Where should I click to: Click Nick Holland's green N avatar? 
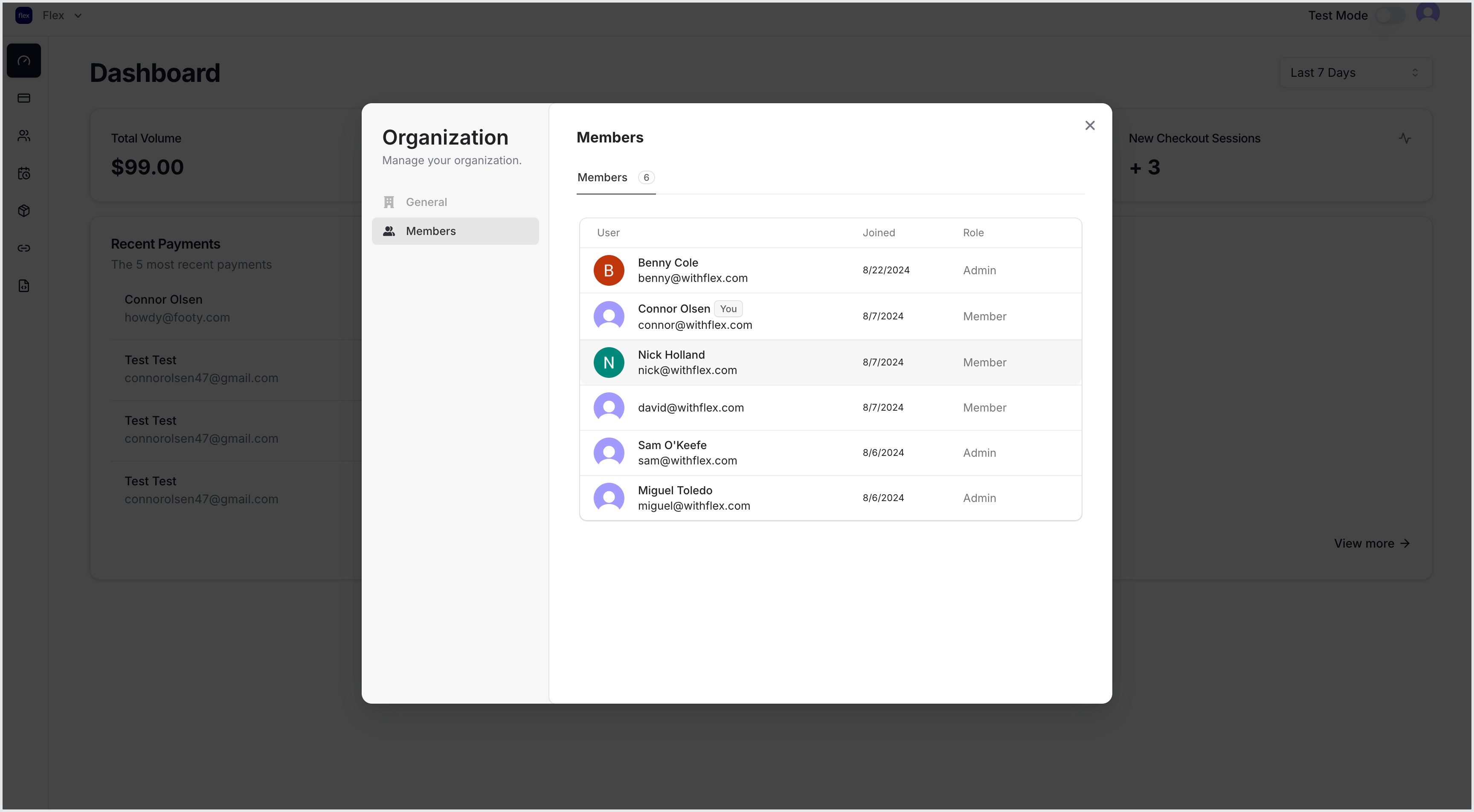pyautogui.click(x=608, y=362)
